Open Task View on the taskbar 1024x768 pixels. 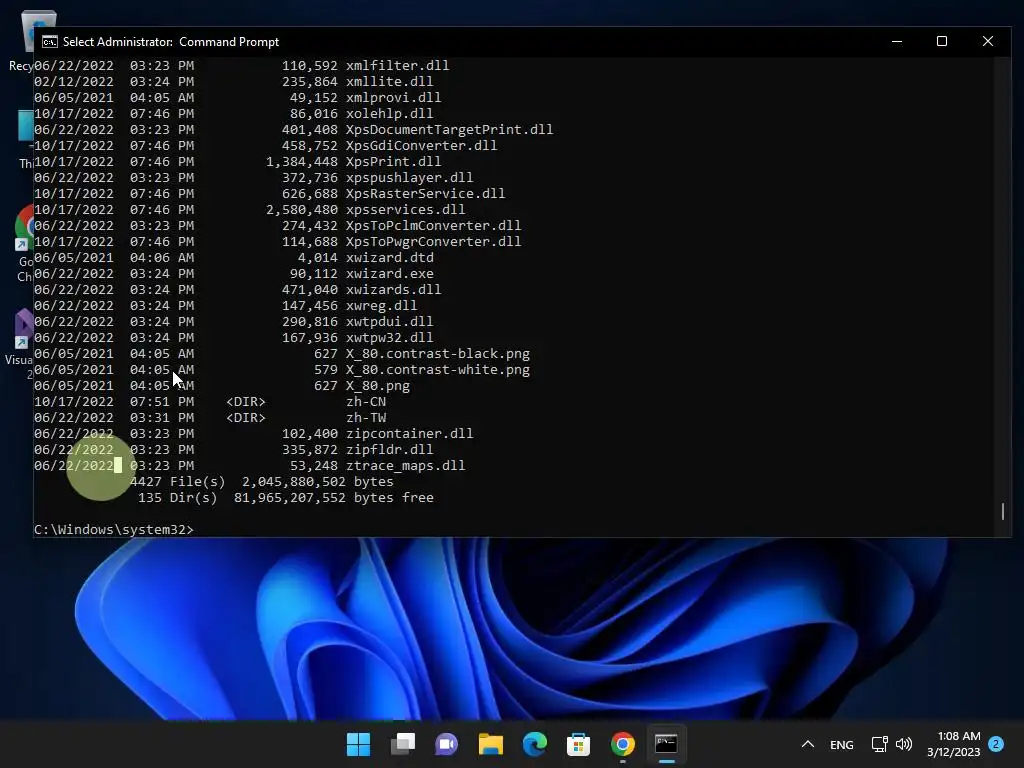point(402,744)
